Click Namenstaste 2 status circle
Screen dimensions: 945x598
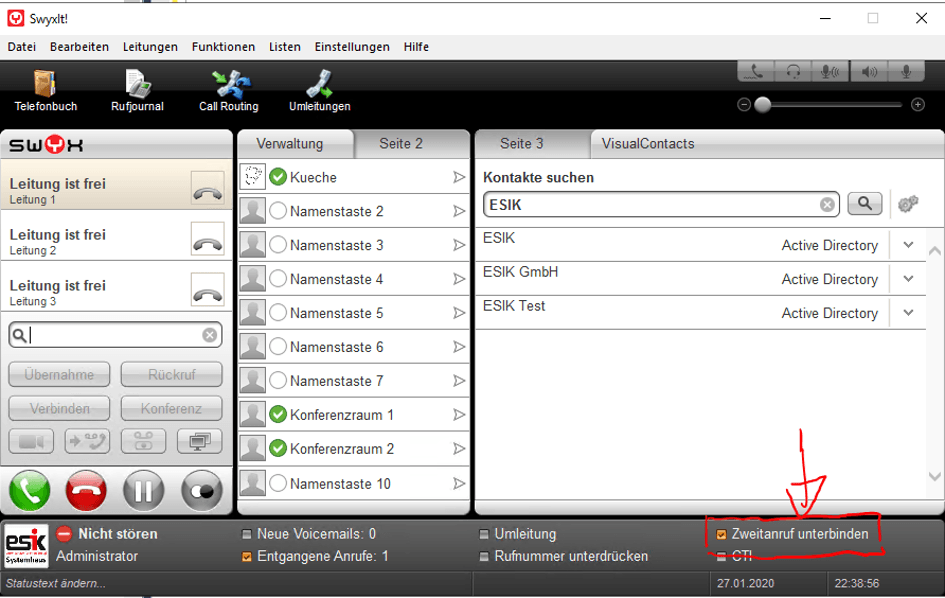[278, 211]
